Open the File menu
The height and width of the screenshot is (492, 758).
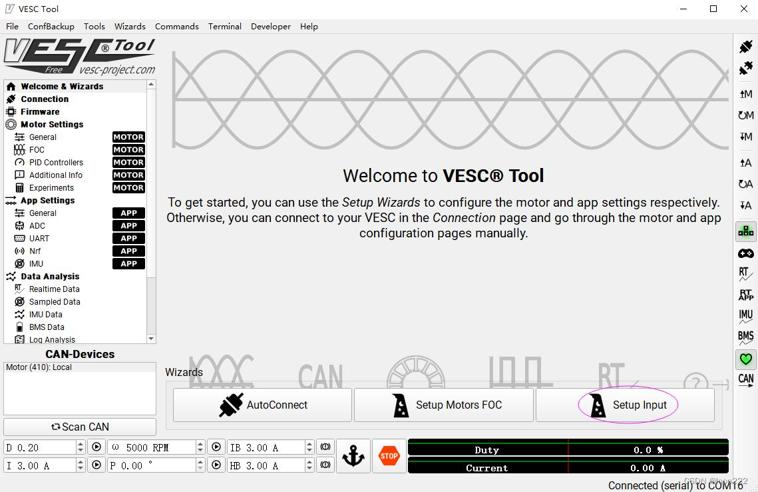point(12,27)
